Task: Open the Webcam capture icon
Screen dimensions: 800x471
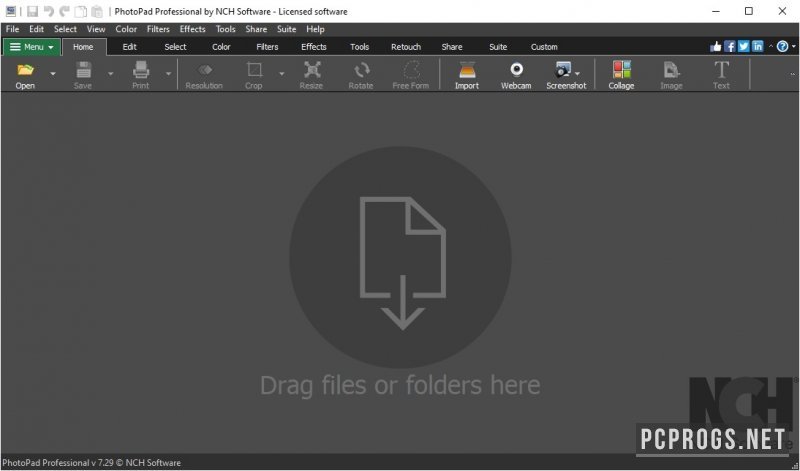Action: tap(516, 69)
